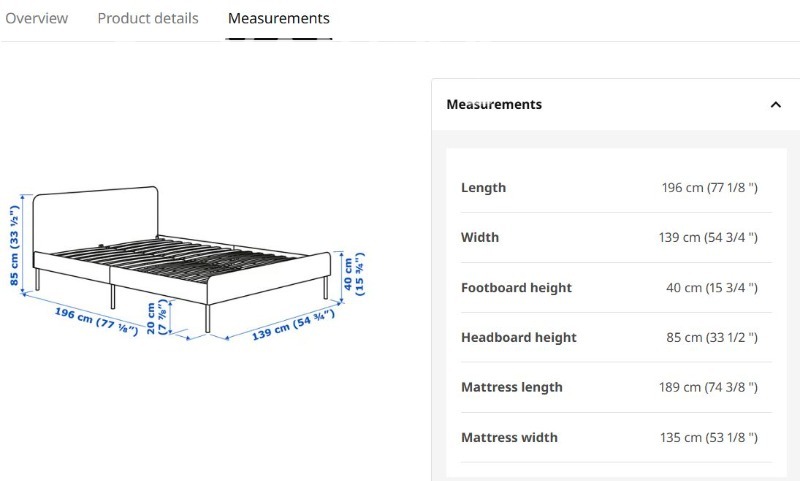Click the Headboard height row
The image size is (800, 481).
tap(616, 338)
